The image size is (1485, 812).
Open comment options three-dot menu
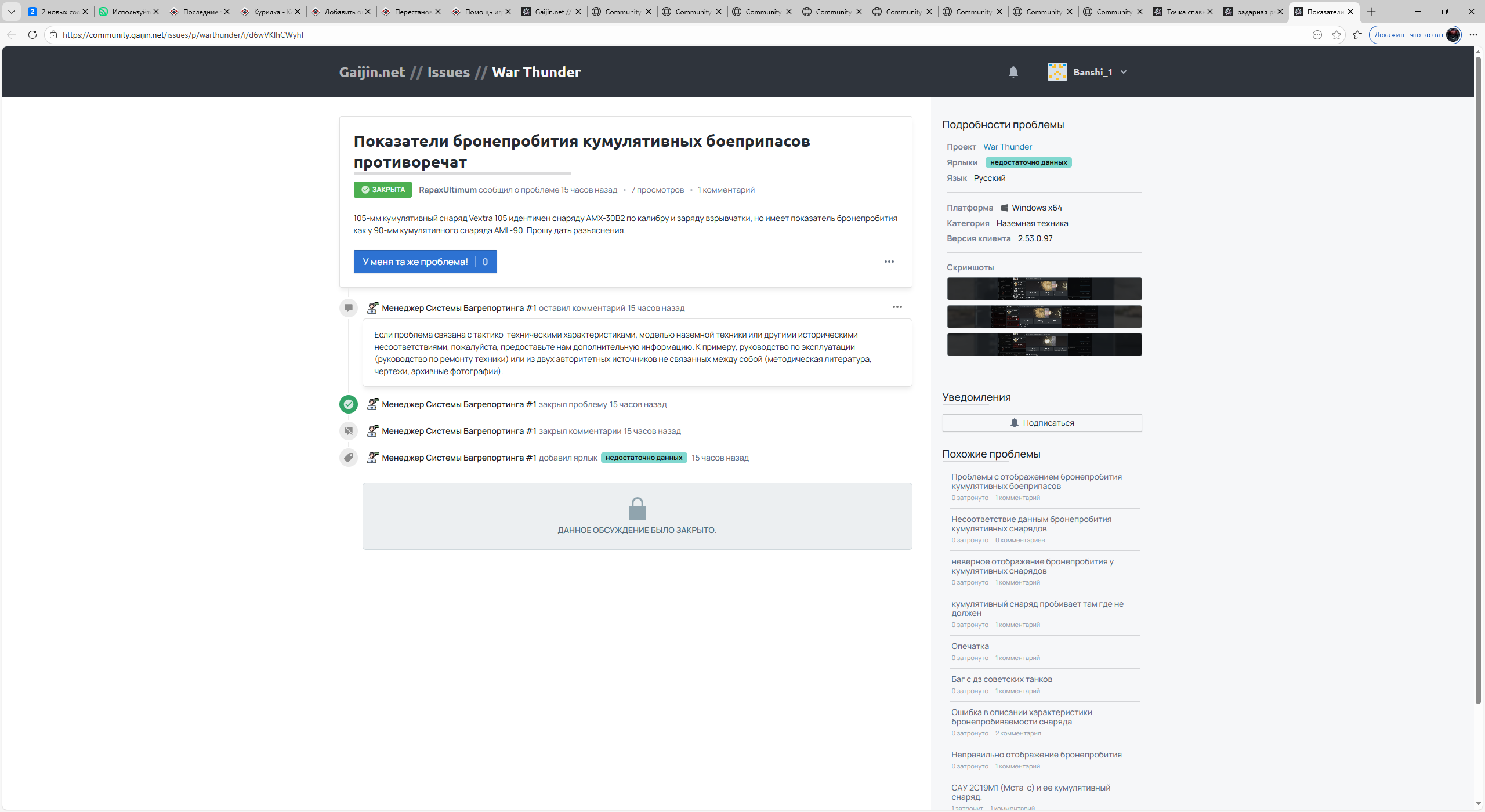tap(897, 307)
